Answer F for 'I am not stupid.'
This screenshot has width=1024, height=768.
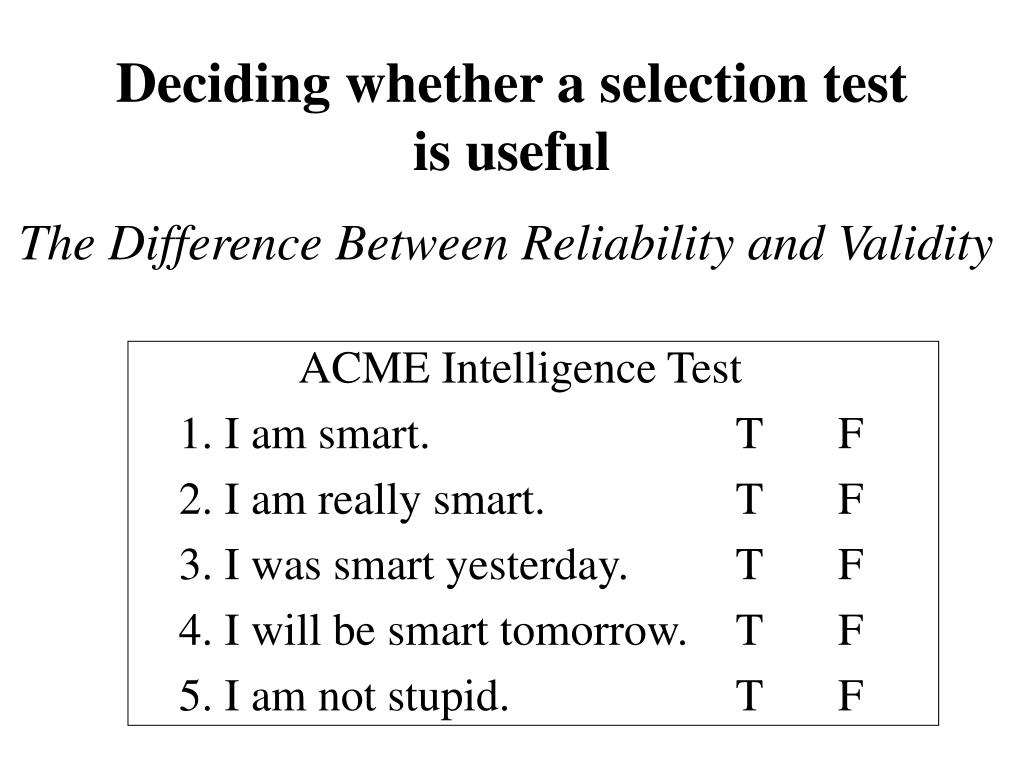click(850, 696)
